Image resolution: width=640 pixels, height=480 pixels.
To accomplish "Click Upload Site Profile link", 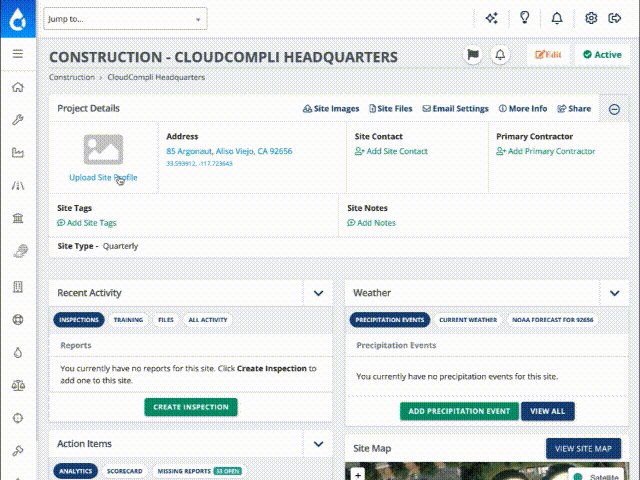I will point(103,178).
